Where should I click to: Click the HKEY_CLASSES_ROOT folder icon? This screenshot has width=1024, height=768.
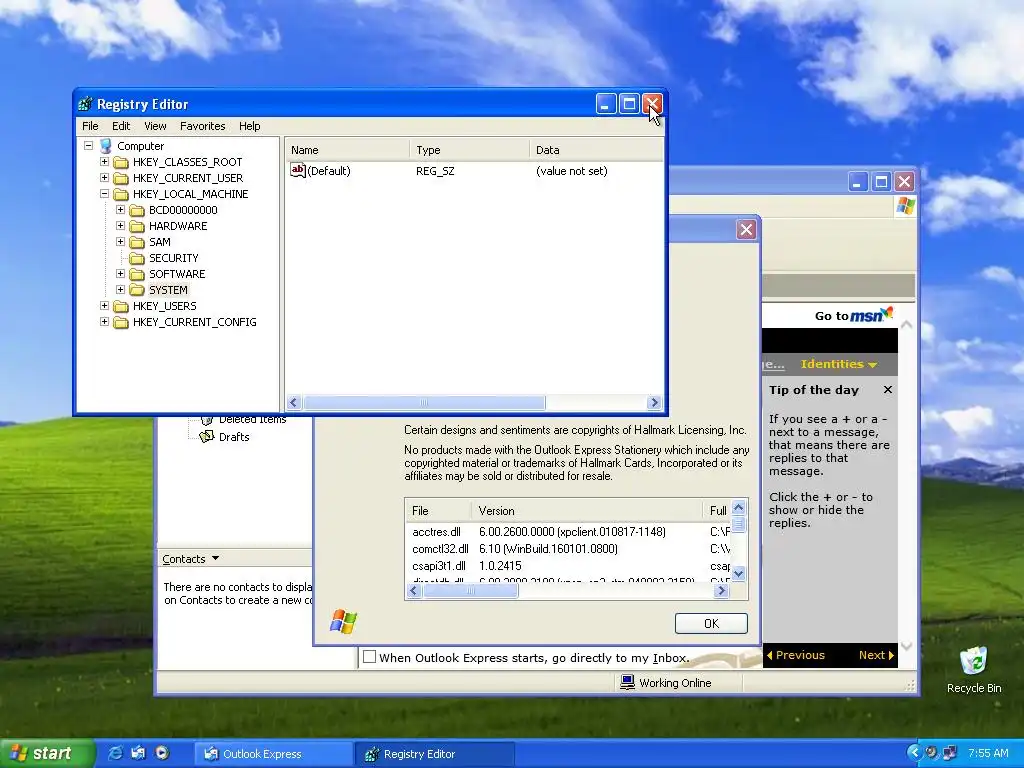tap(121, 162)
